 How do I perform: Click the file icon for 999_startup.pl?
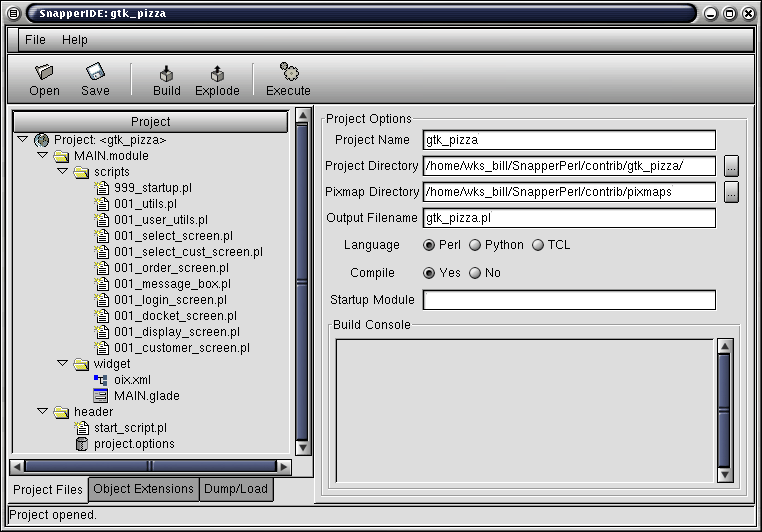coord(102,188)
